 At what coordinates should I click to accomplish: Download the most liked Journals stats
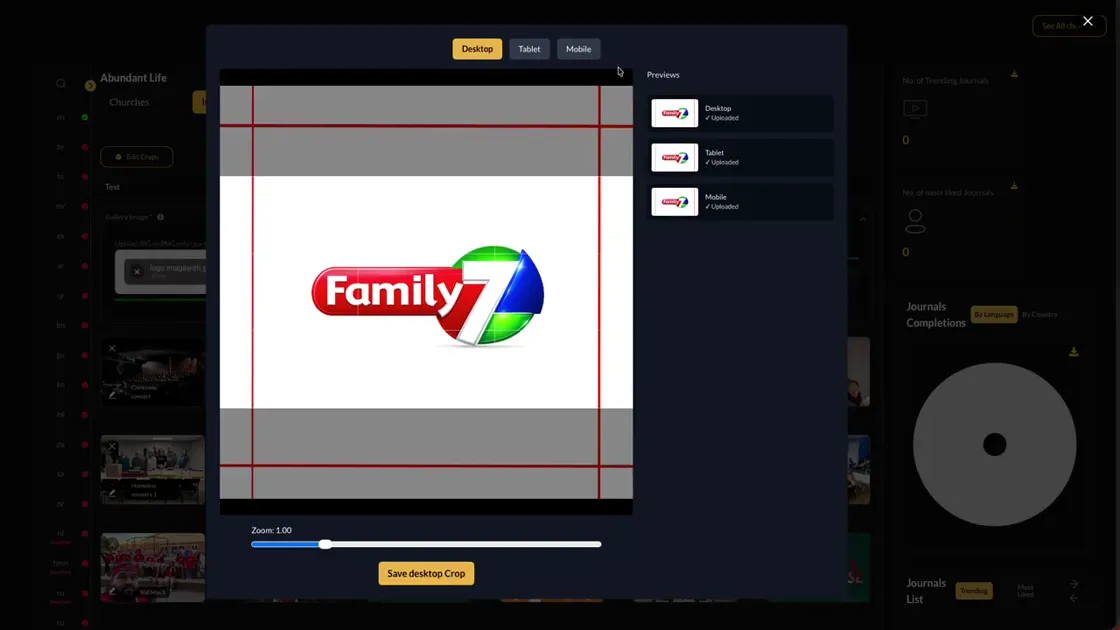point(1014,186)
